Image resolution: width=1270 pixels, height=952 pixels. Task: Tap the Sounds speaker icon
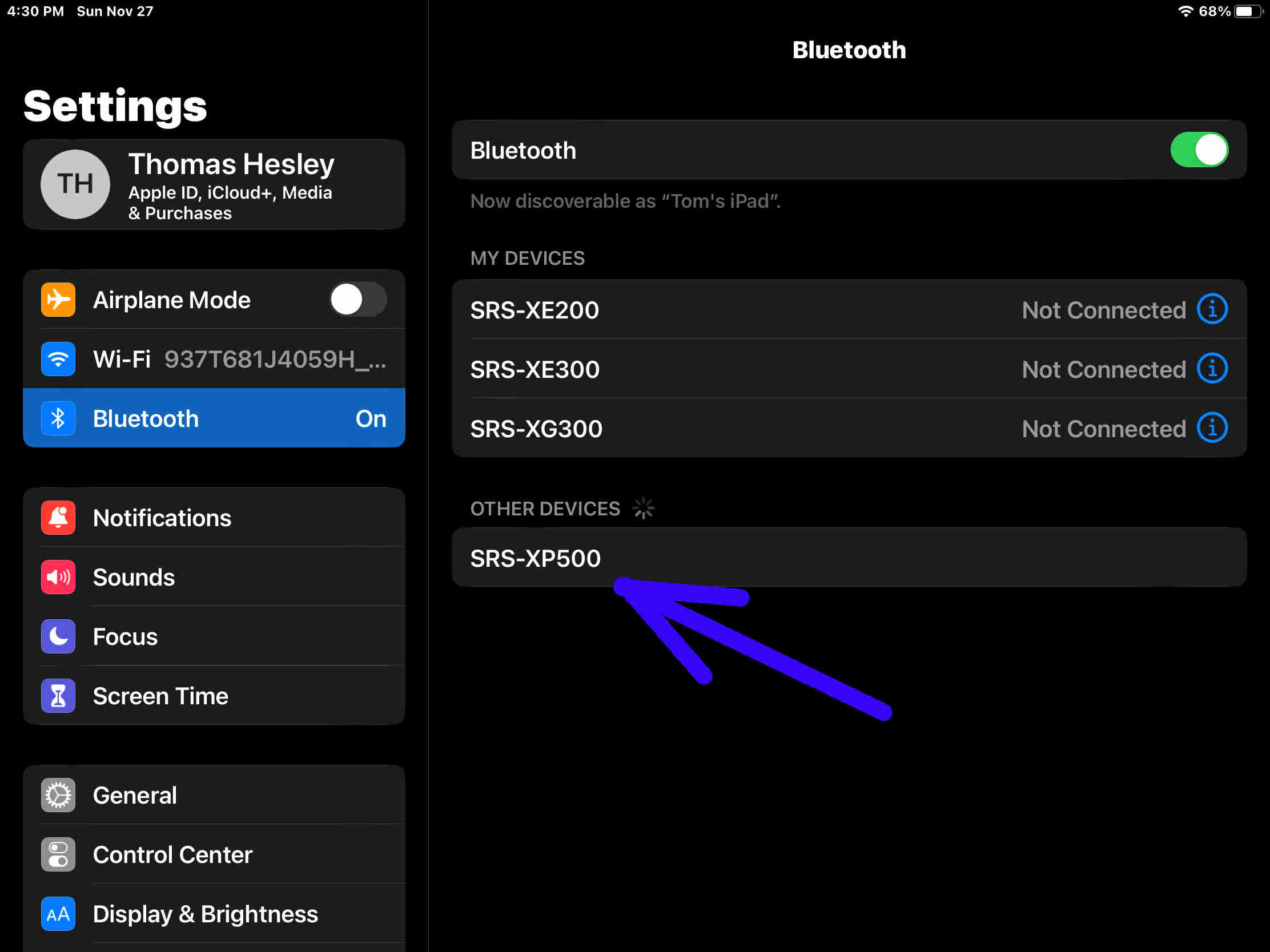coord(58,576)
